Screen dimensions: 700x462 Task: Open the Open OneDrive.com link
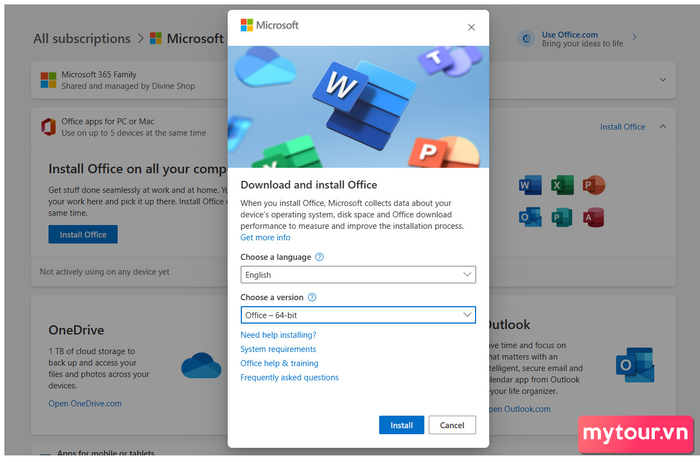[85, 404]
